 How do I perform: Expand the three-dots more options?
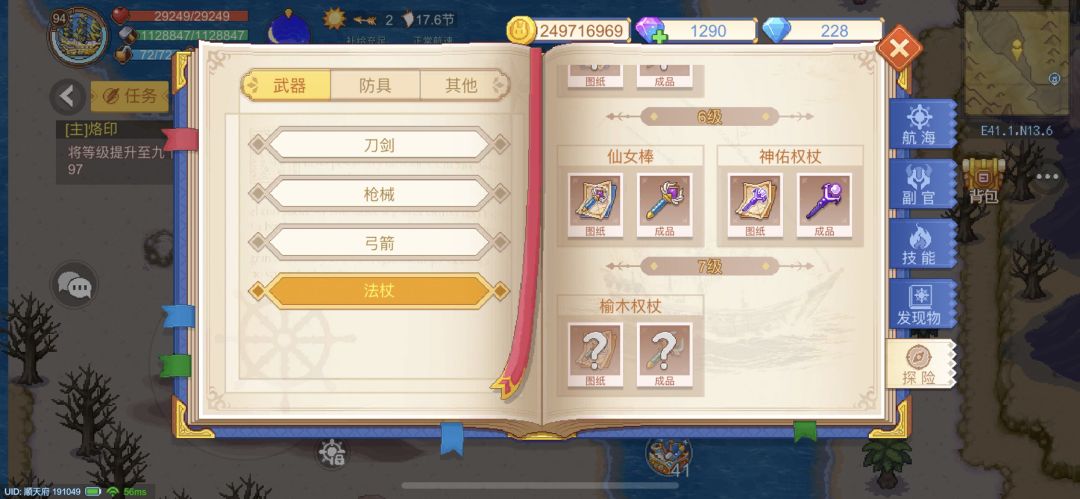pos(1047,176)
